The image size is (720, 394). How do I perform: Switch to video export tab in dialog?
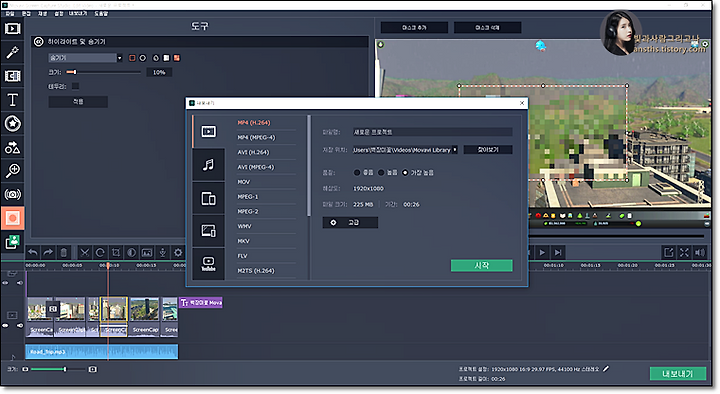pyautogui.click(x=208, y=132)
